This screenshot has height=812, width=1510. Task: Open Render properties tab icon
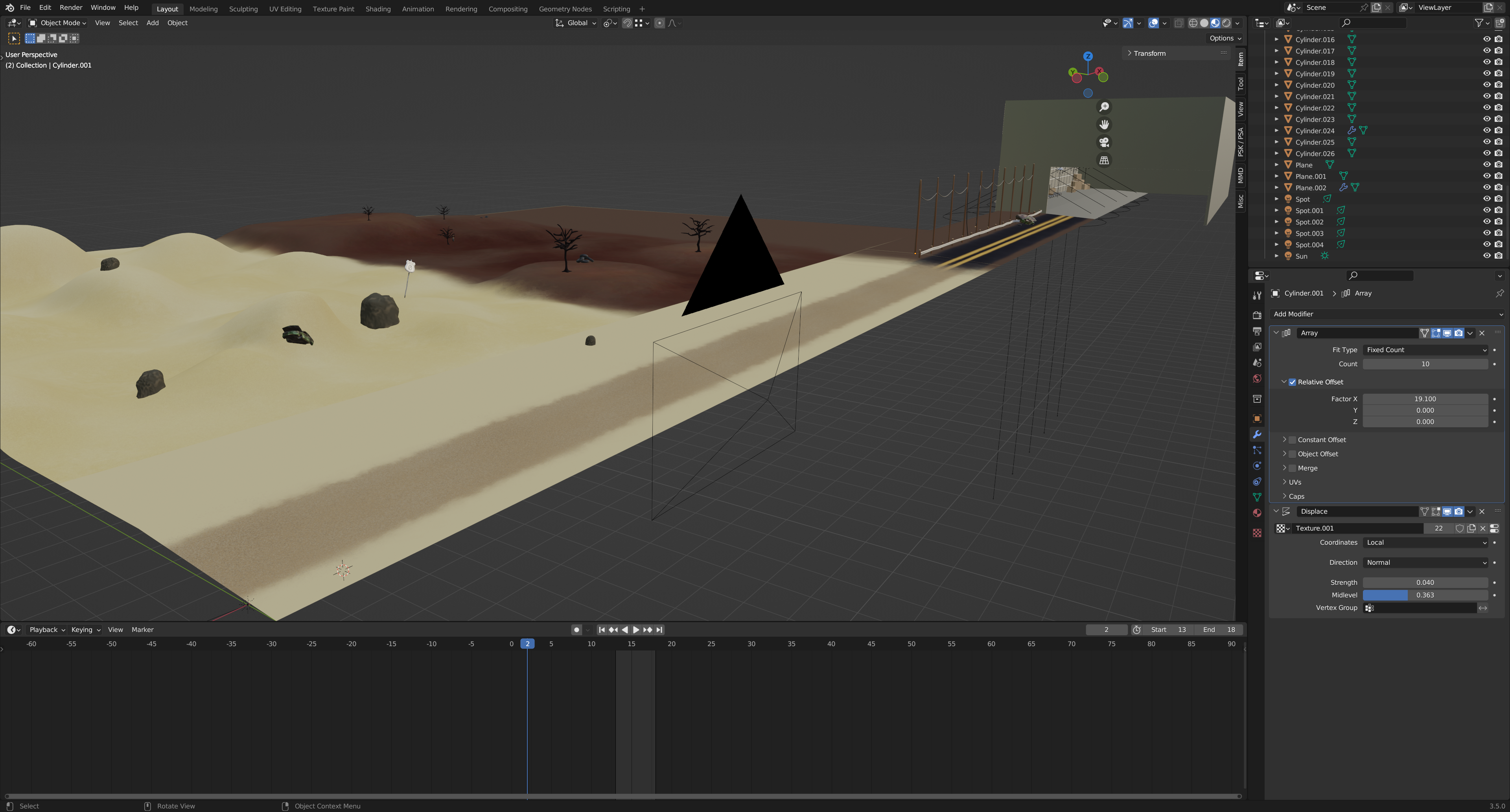1257,315
